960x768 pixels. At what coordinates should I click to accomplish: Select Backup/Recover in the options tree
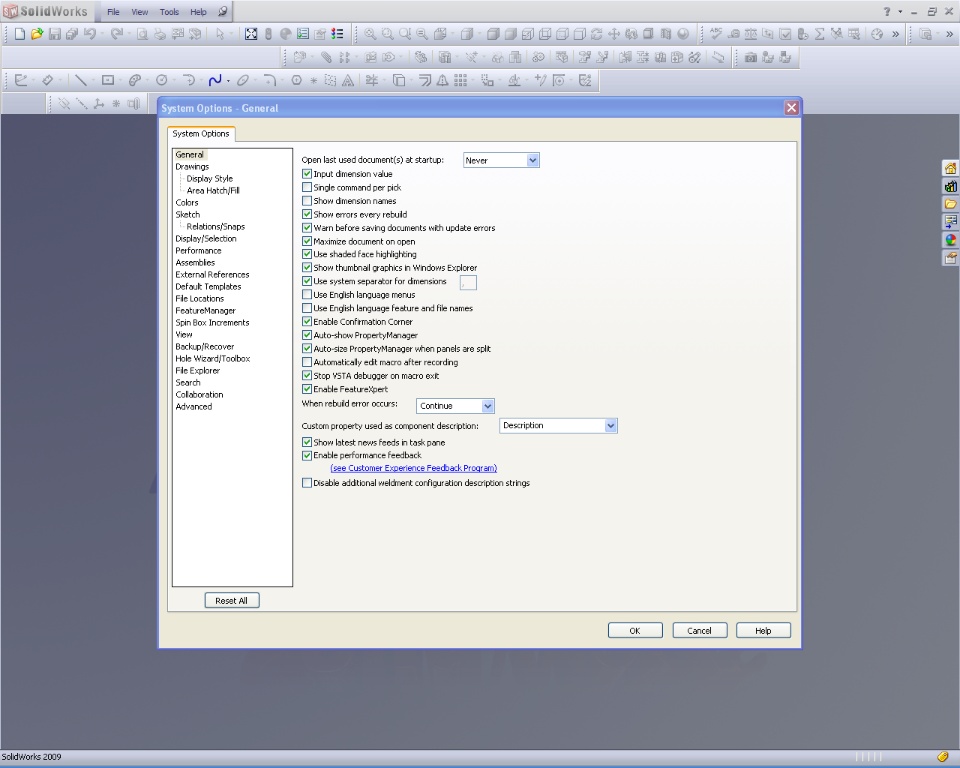point(204,347)
